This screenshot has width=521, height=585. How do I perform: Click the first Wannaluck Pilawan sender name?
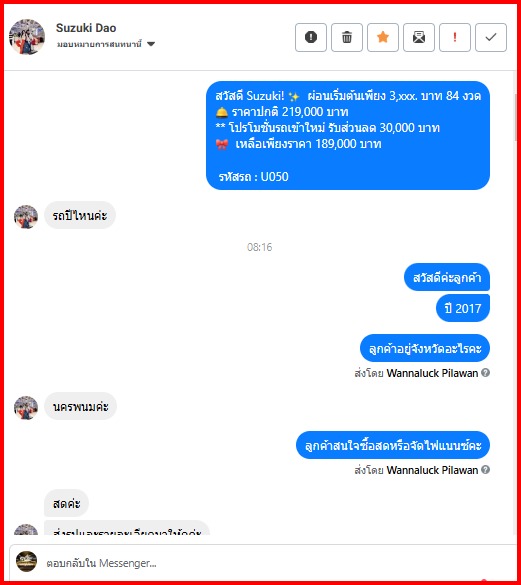[x=432, y=373]
